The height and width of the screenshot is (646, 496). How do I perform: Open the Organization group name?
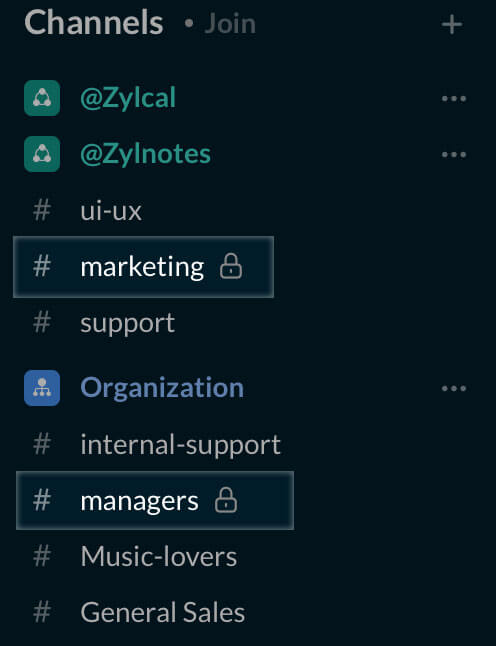[162, 389]
